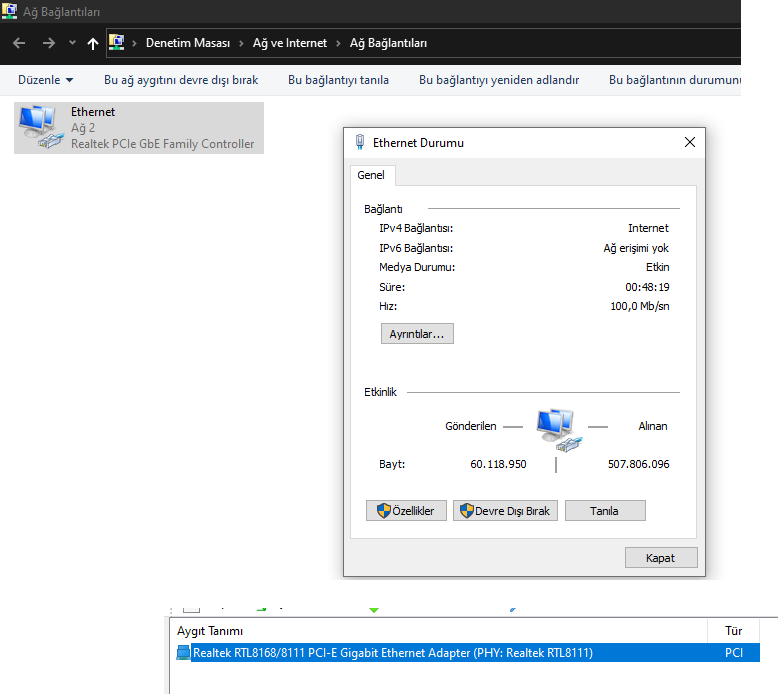Open the recent locations dropdown chevron

point(72,43)
